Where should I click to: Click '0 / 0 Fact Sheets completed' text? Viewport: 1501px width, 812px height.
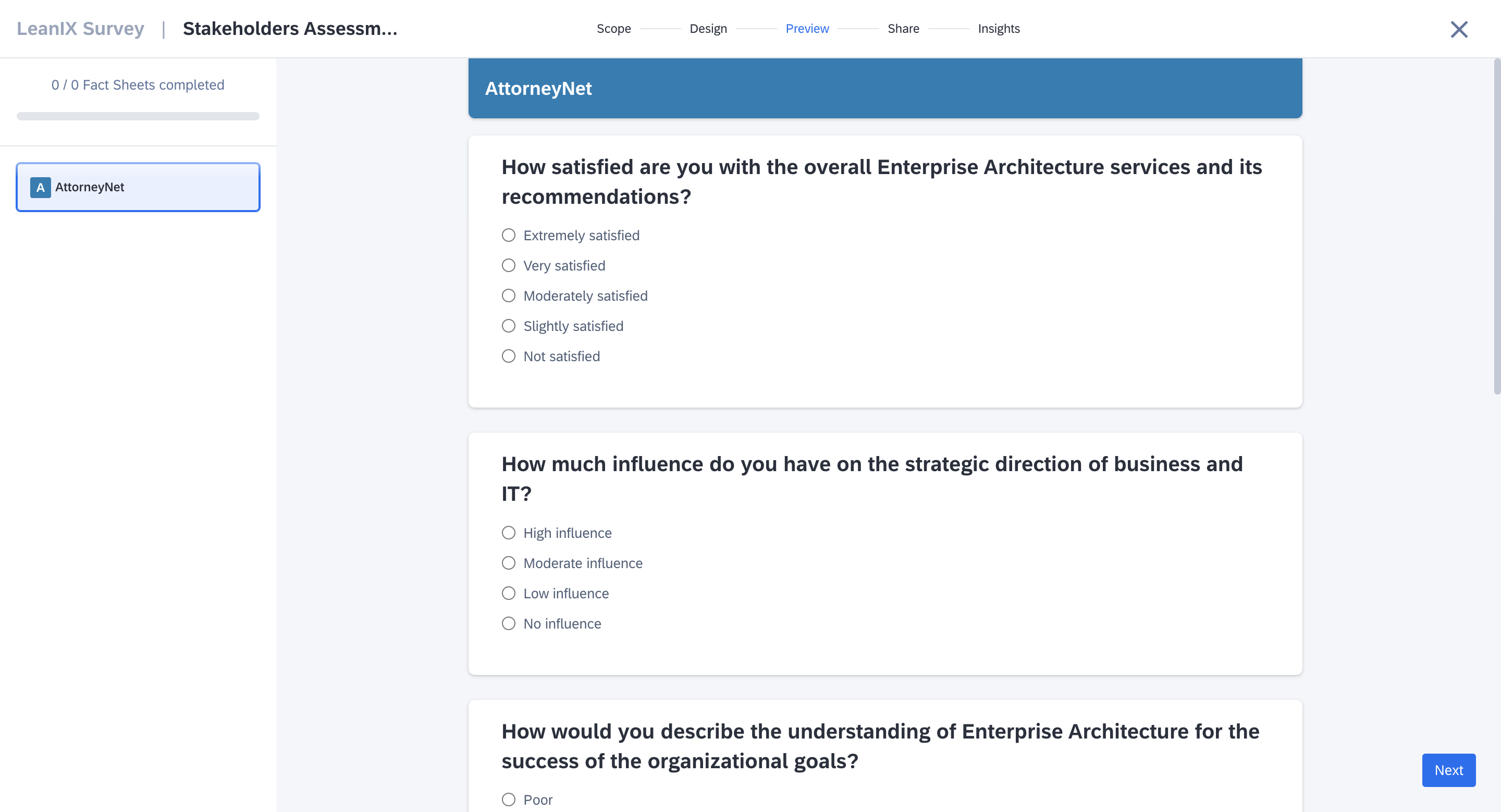coord(138,85)
